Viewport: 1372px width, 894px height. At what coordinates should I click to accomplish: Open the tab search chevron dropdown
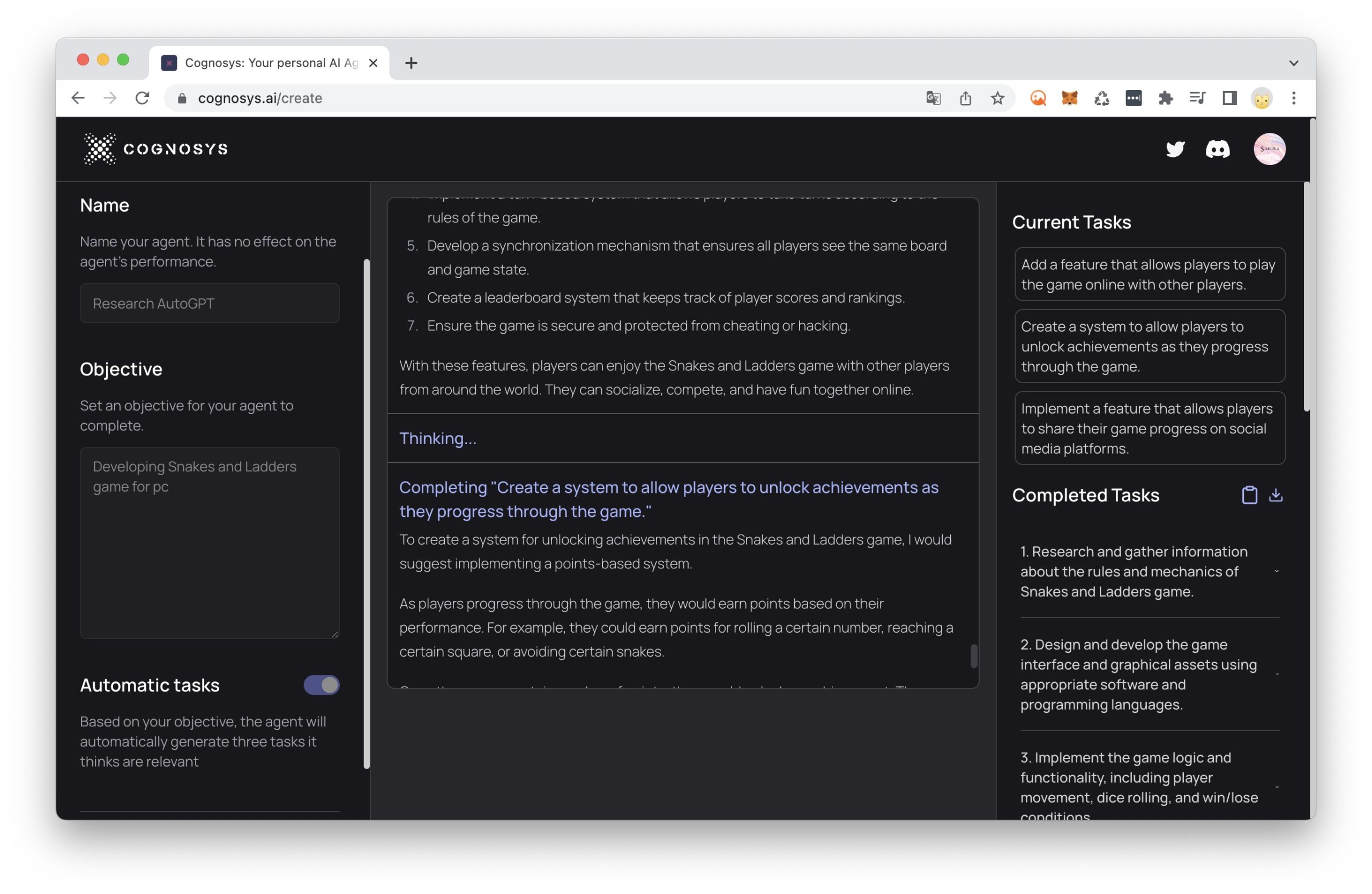[1293, 63]
